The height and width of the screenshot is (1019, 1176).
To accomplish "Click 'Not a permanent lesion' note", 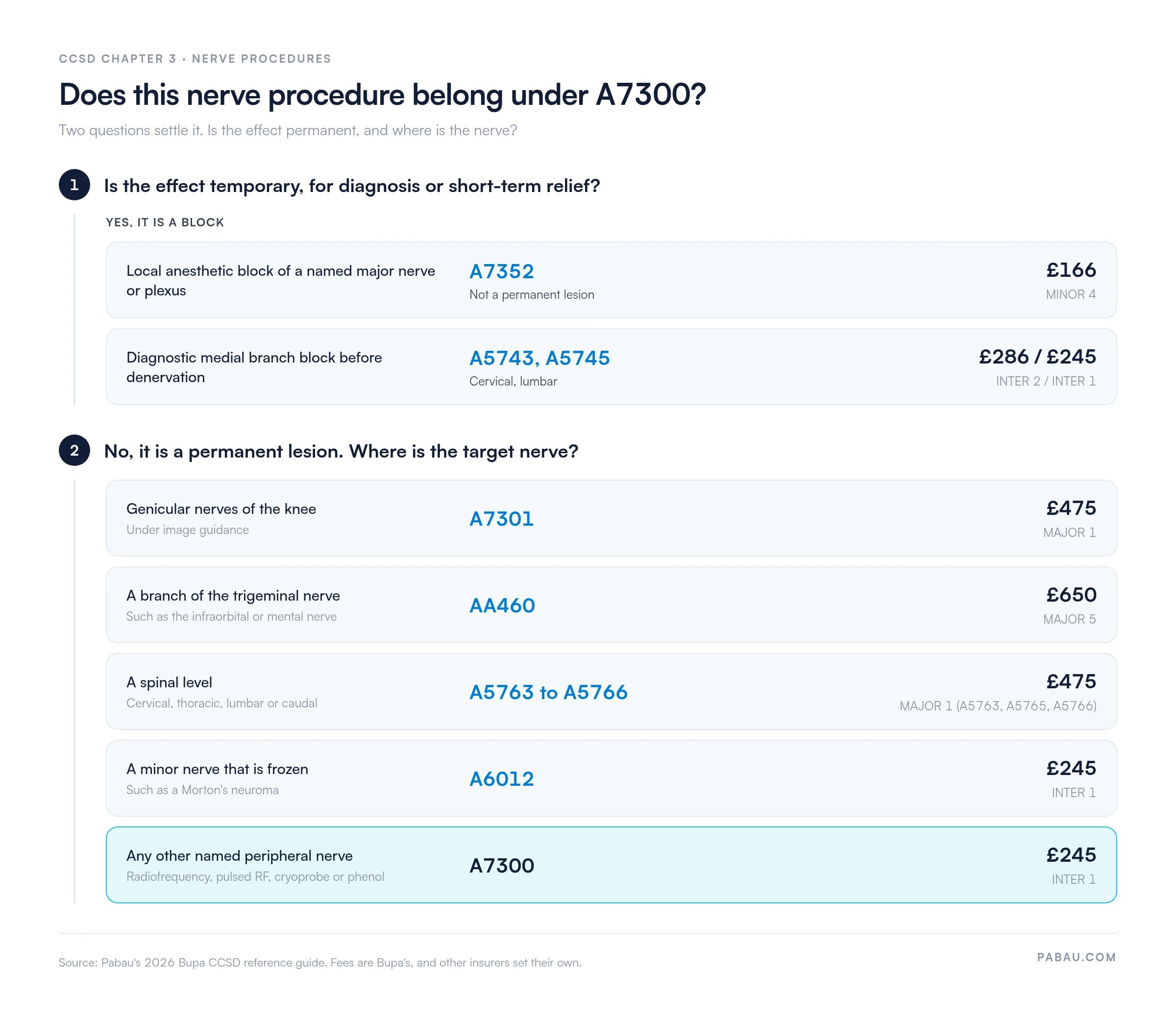I will [x=532, y=295].
